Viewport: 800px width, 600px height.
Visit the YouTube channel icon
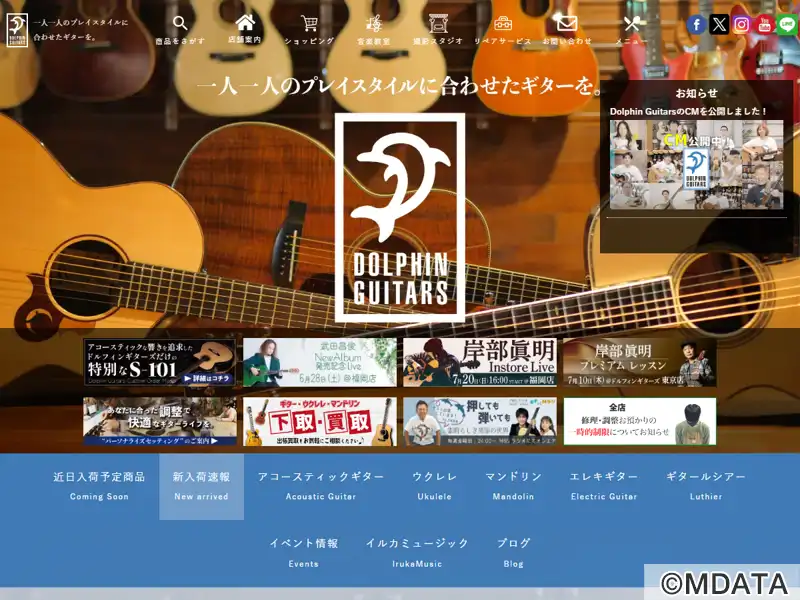764,24
